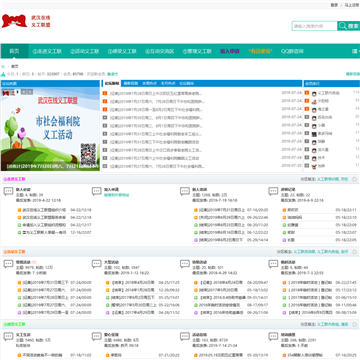Open quick navigation menu at navbar right
The width and height of the screenshot is (360, 360).
[355, 51]
